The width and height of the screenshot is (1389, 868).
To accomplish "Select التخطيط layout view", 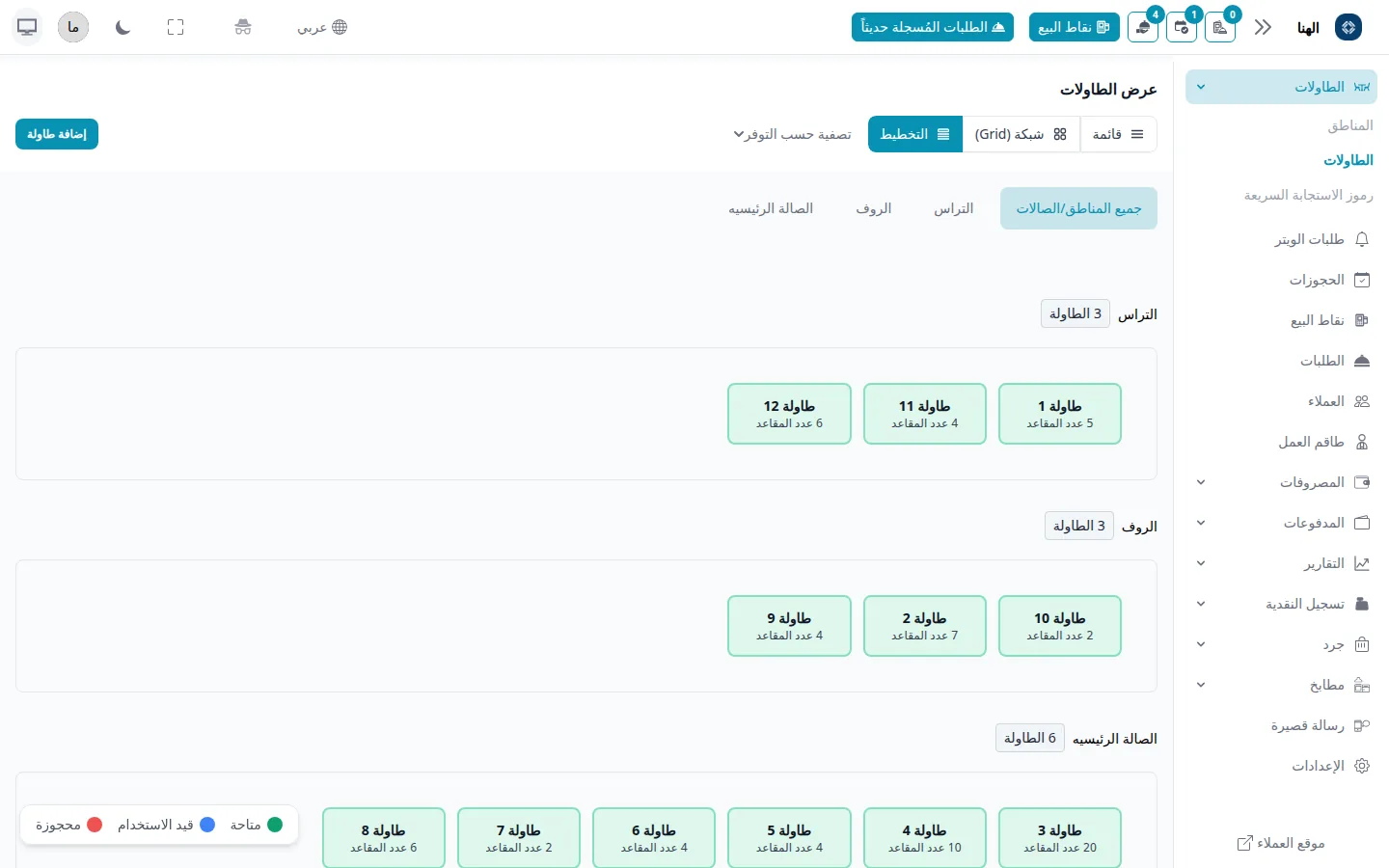I will [915, 134].
